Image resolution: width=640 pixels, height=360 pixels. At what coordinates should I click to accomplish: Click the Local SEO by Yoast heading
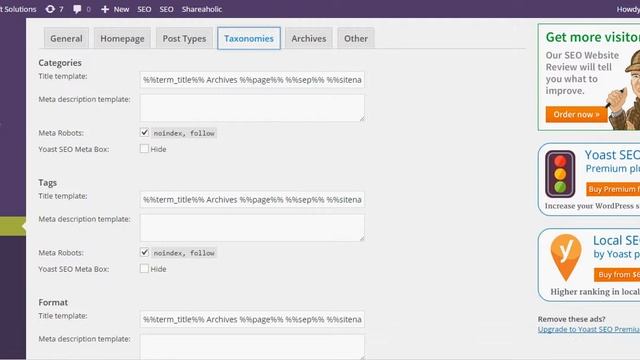616,247
